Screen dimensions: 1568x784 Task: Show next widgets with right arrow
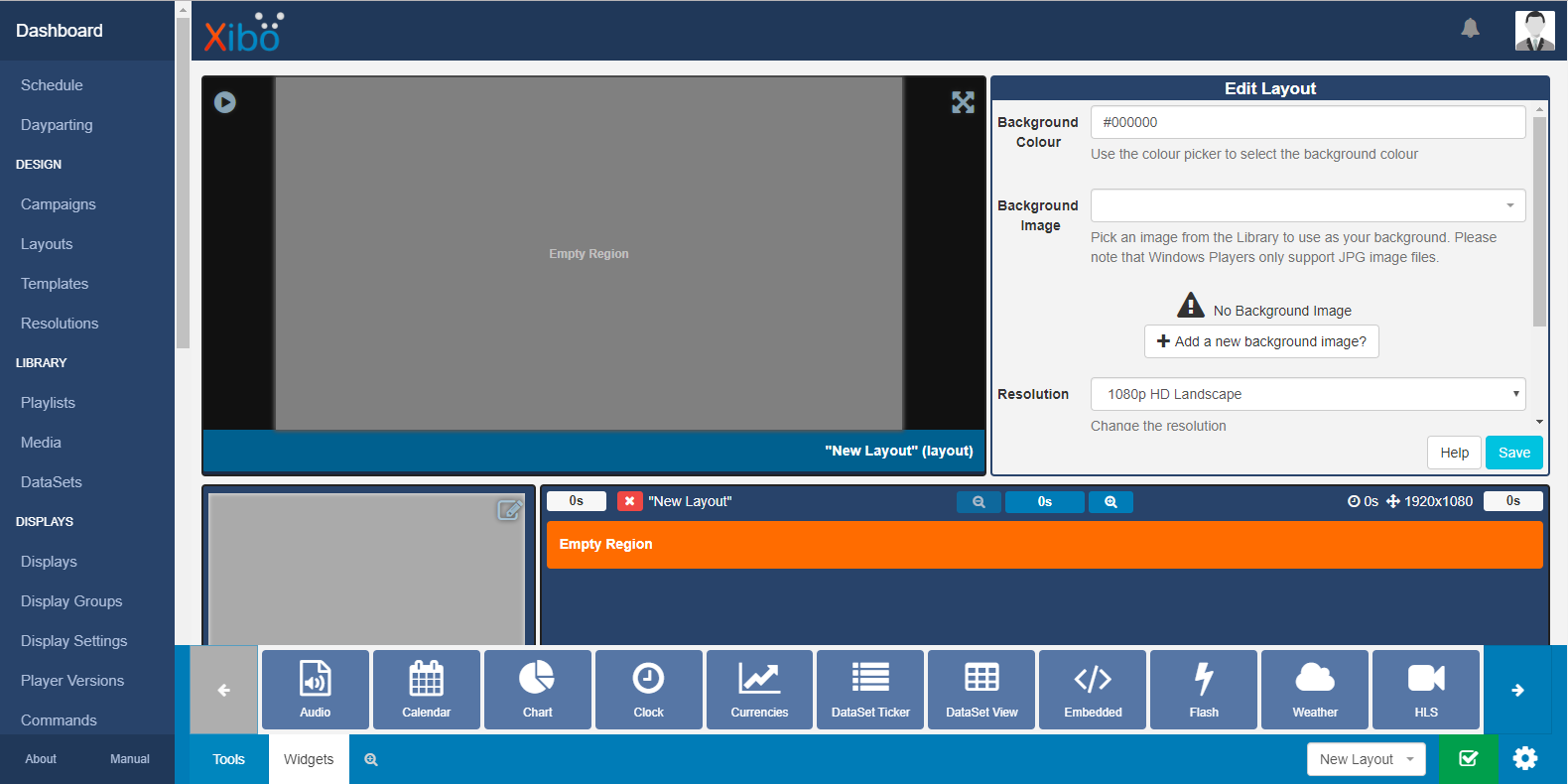tap(1517, 690)
